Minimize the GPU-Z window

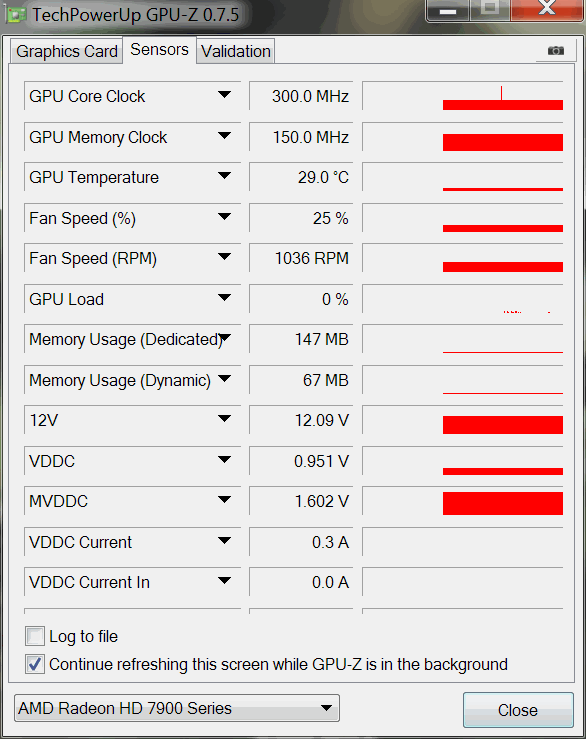point(447,10)
